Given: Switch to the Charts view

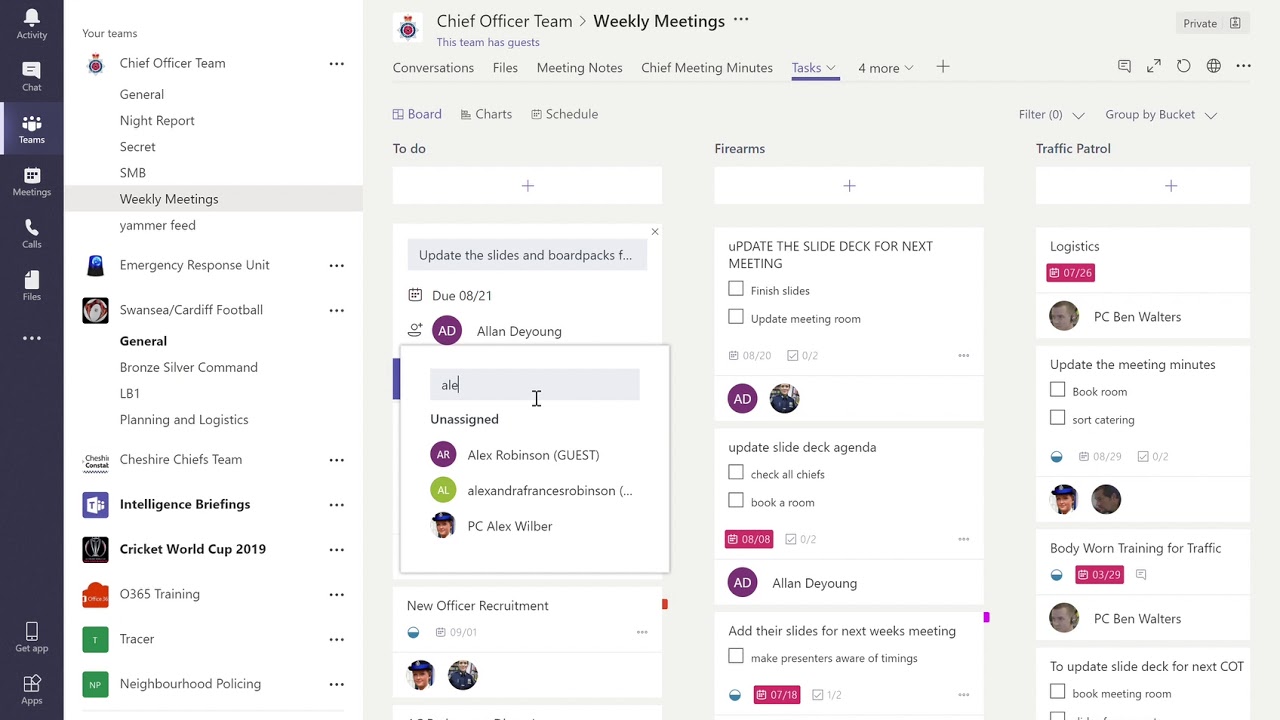Looking at the screenshot, I should [486, 114].
